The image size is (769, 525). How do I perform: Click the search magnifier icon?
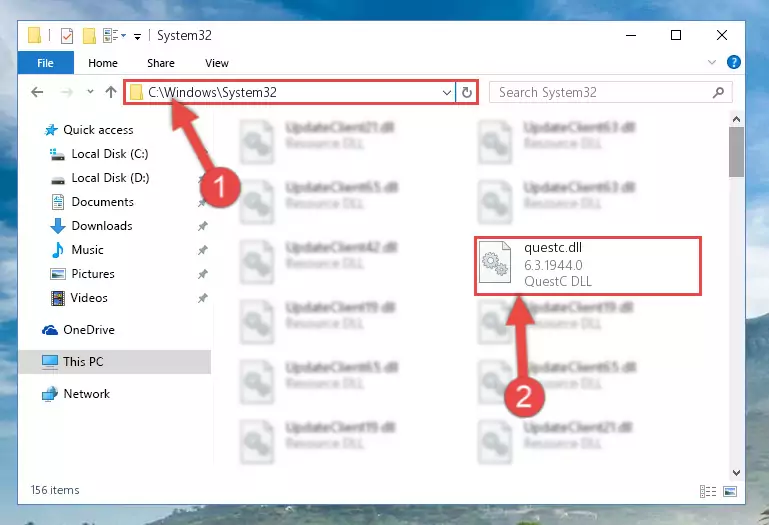pyautogui.click(x=718, y=92)
